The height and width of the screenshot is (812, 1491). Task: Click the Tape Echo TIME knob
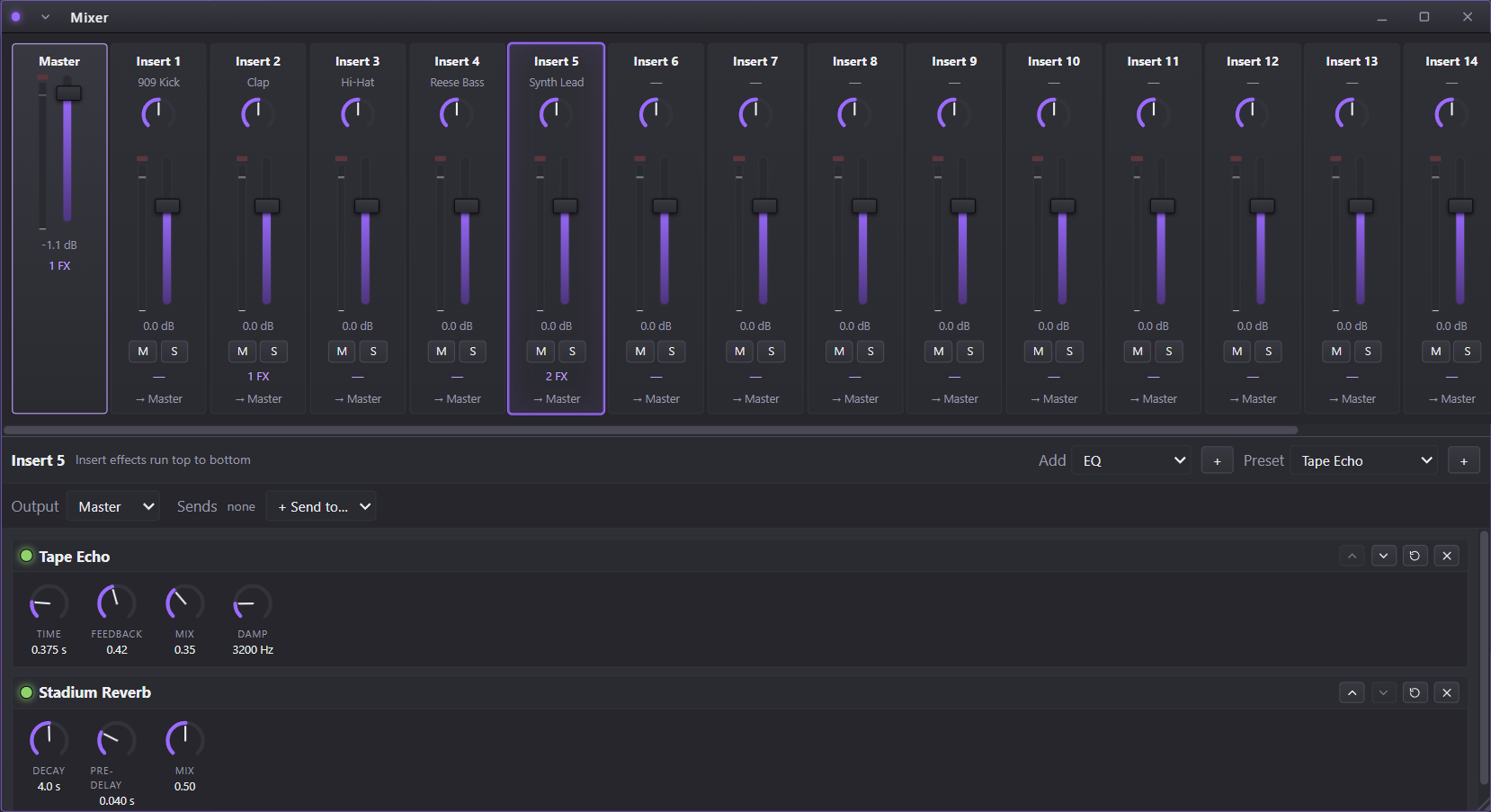(49, 603)
